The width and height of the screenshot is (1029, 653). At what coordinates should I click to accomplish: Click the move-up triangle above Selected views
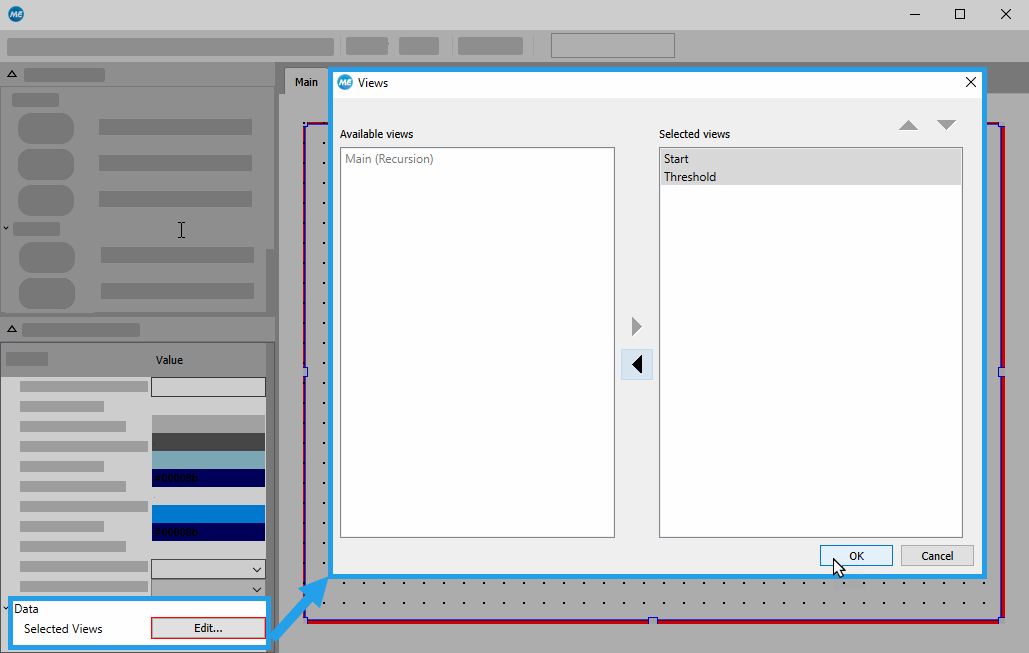[908, 125]
